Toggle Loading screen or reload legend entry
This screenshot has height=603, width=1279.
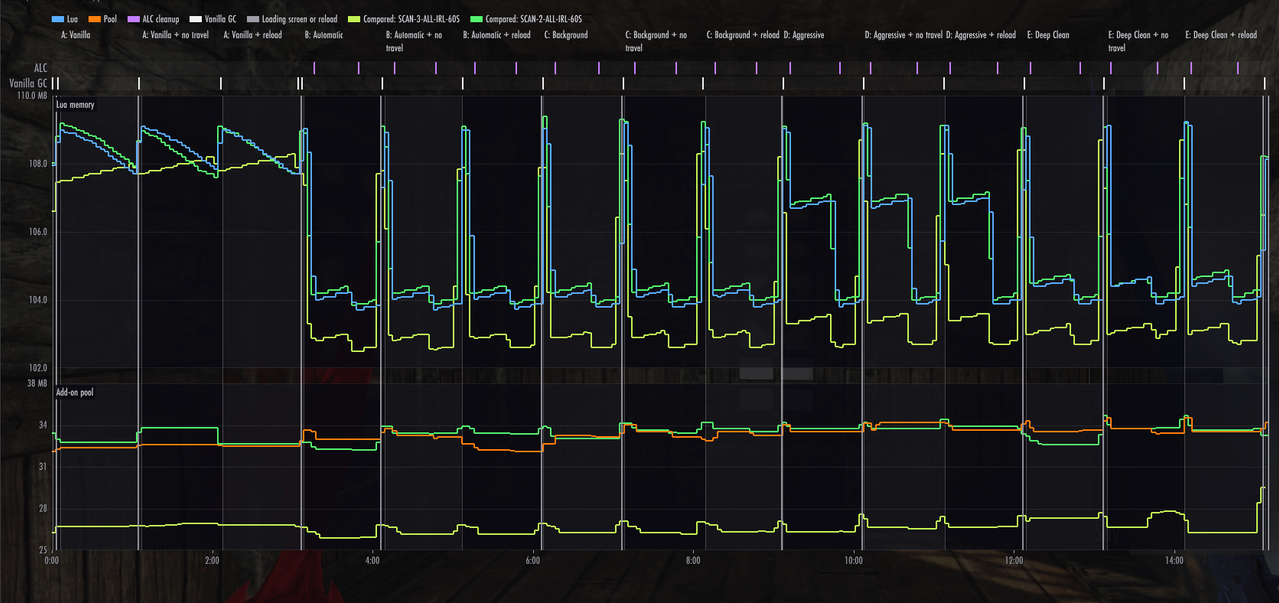coord(293,19)
